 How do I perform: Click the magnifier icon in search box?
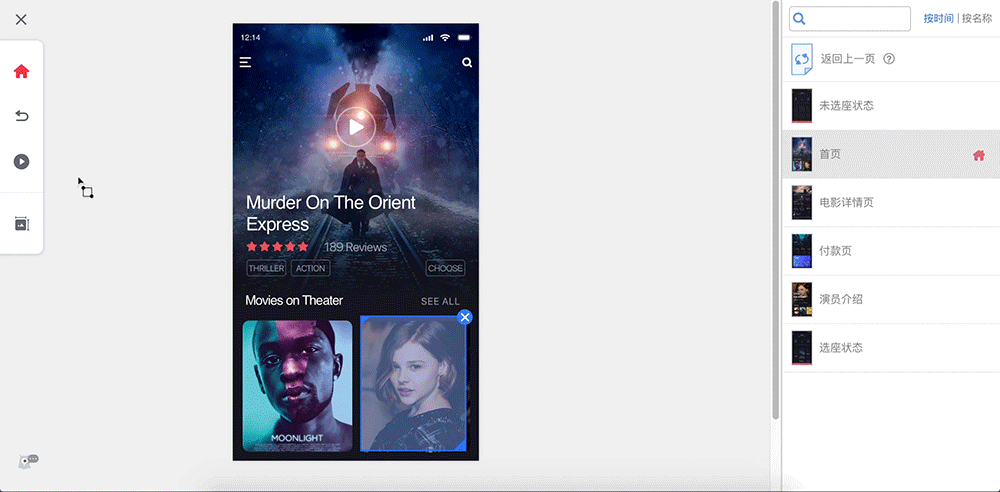(x=799, y=19)
